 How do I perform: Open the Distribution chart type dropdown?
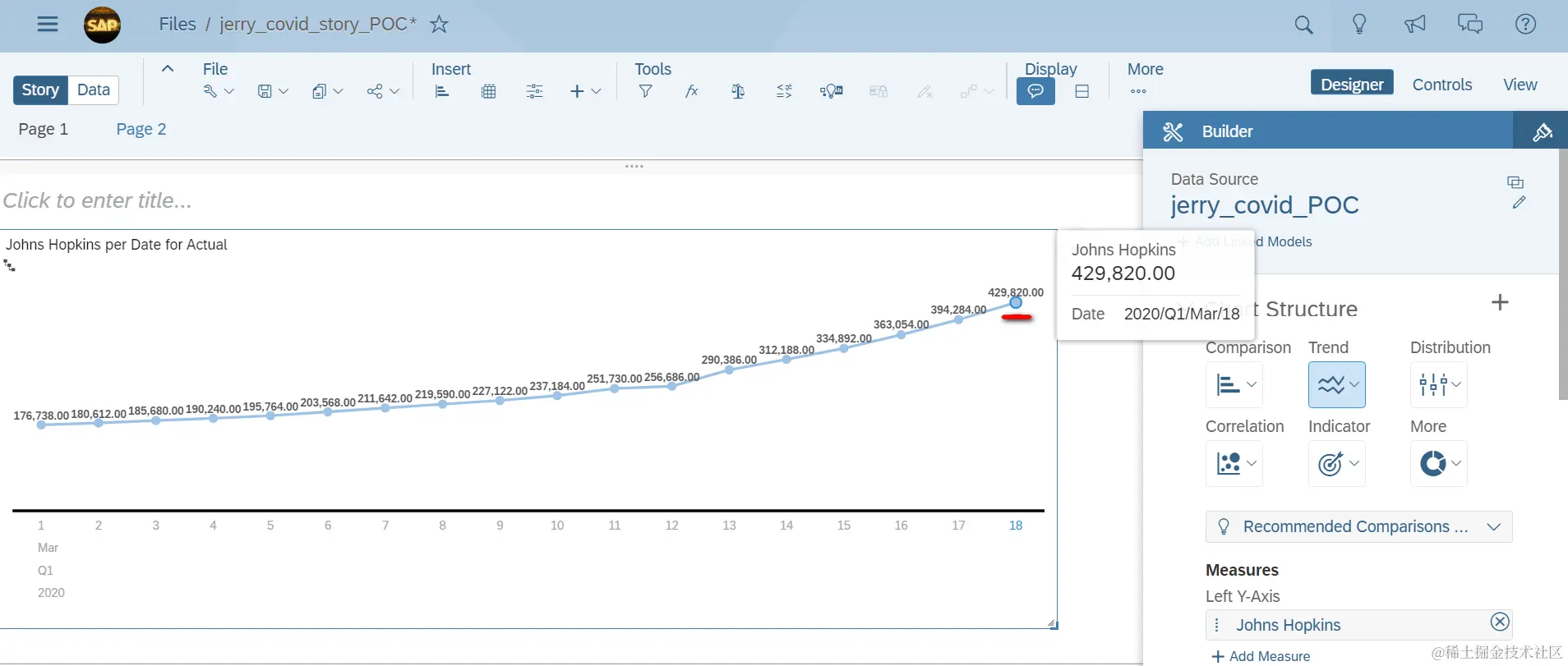coord(1439,384)
